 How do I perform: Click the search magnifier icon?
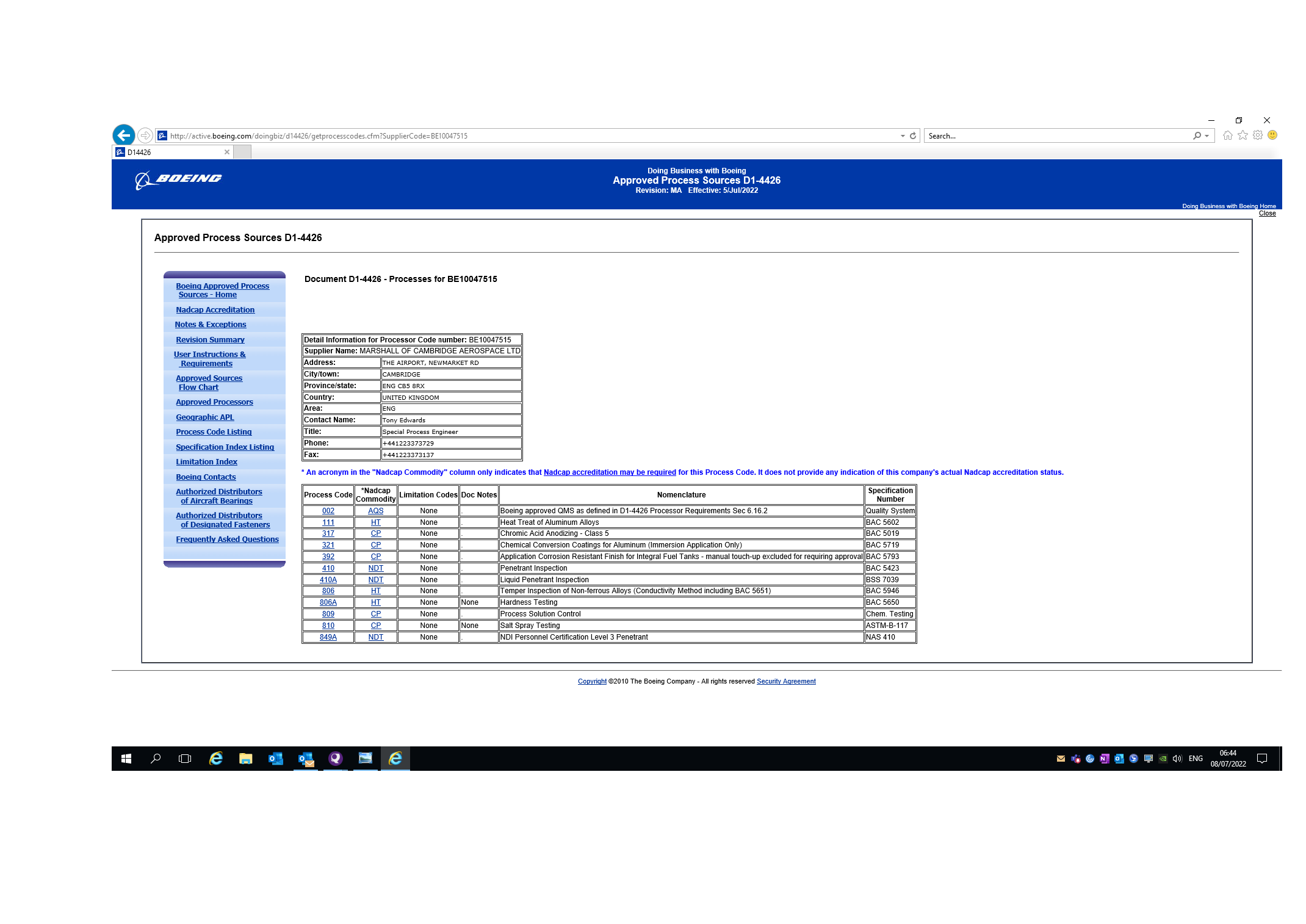pyautogui.click(x=1197, y=136)
